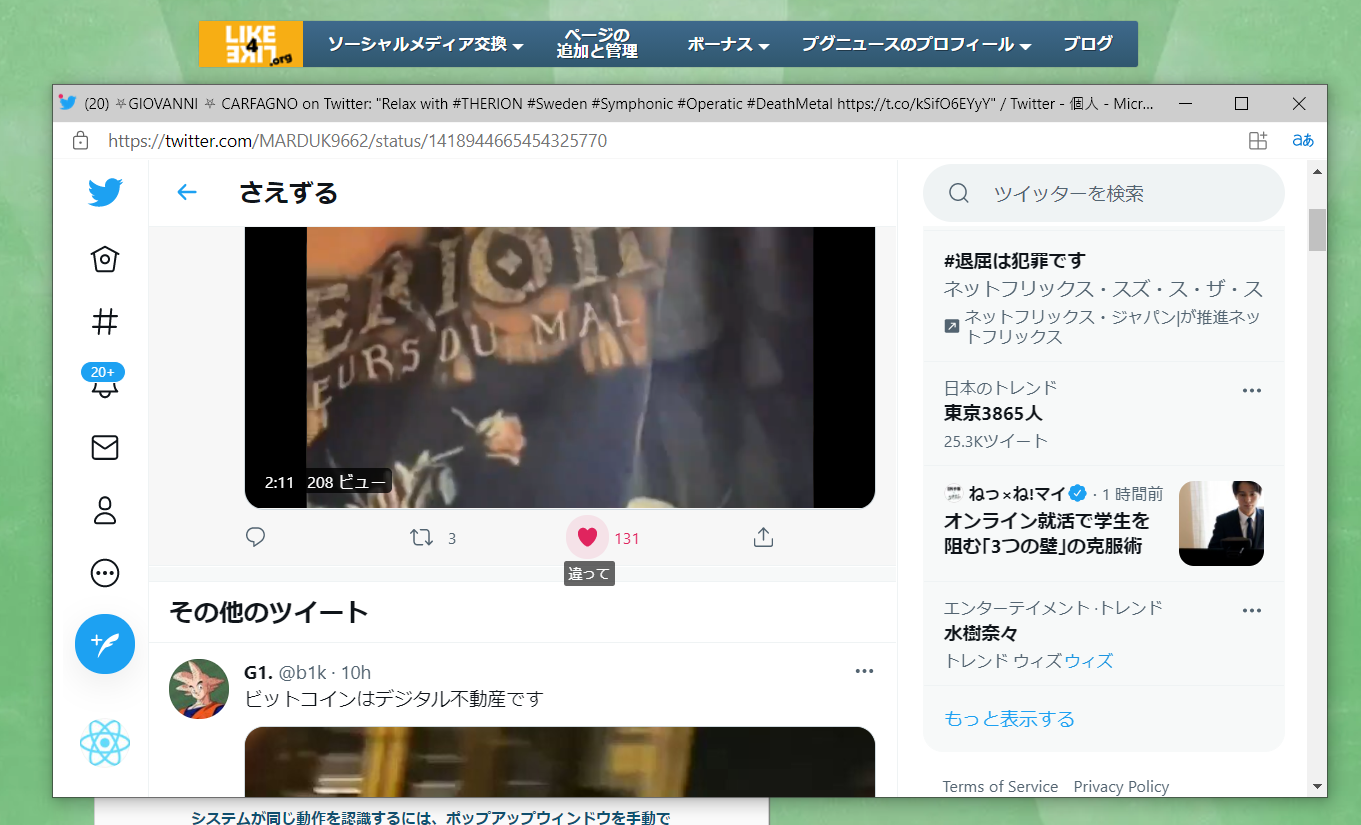
Task: Open the 水樹奈々 entertainment trend
Action: [x=981, y=634]
